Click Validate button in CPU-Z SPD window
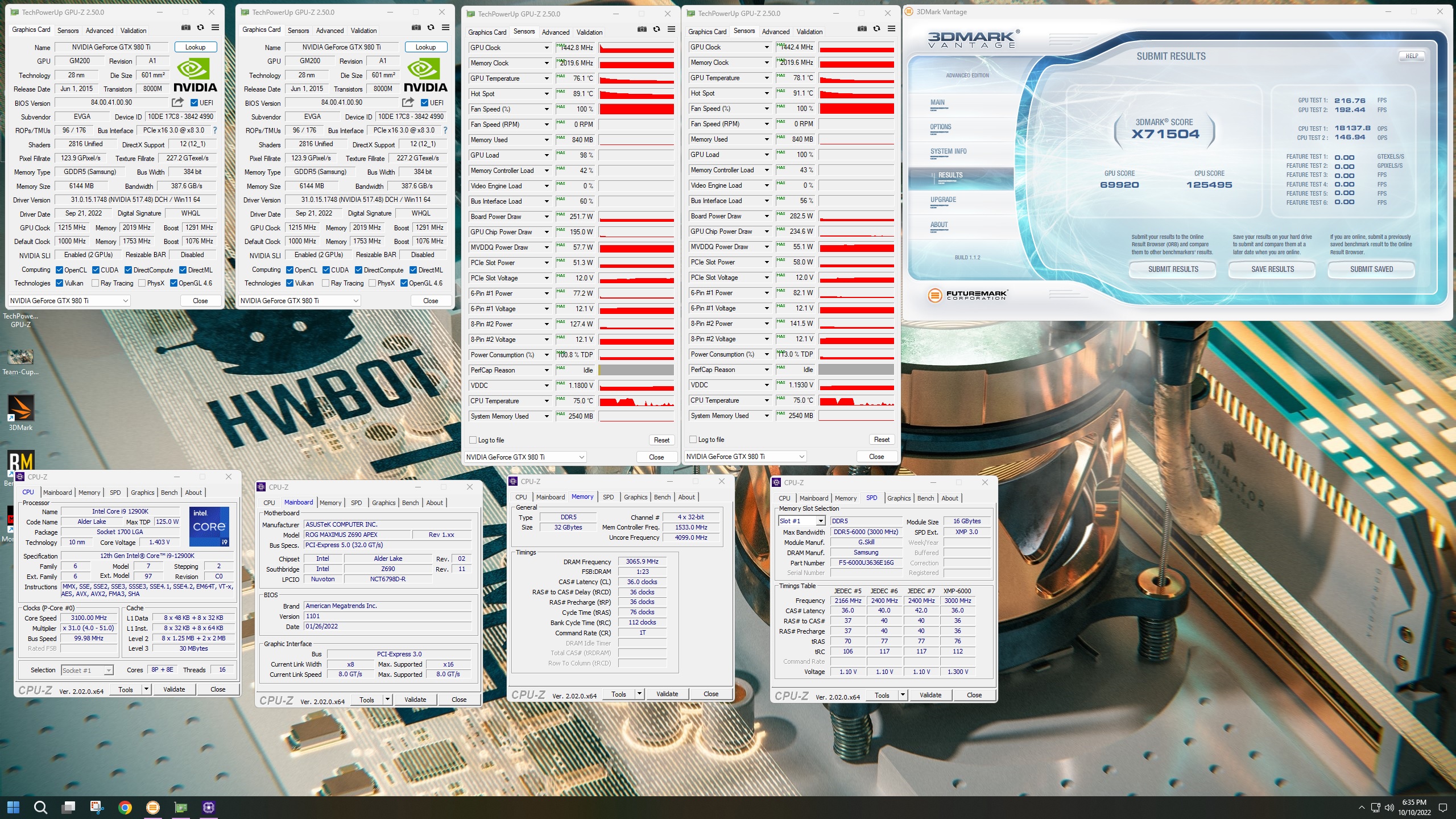Screen dimensions: 1456x819 pyautogui.click(x=930, y=695)
